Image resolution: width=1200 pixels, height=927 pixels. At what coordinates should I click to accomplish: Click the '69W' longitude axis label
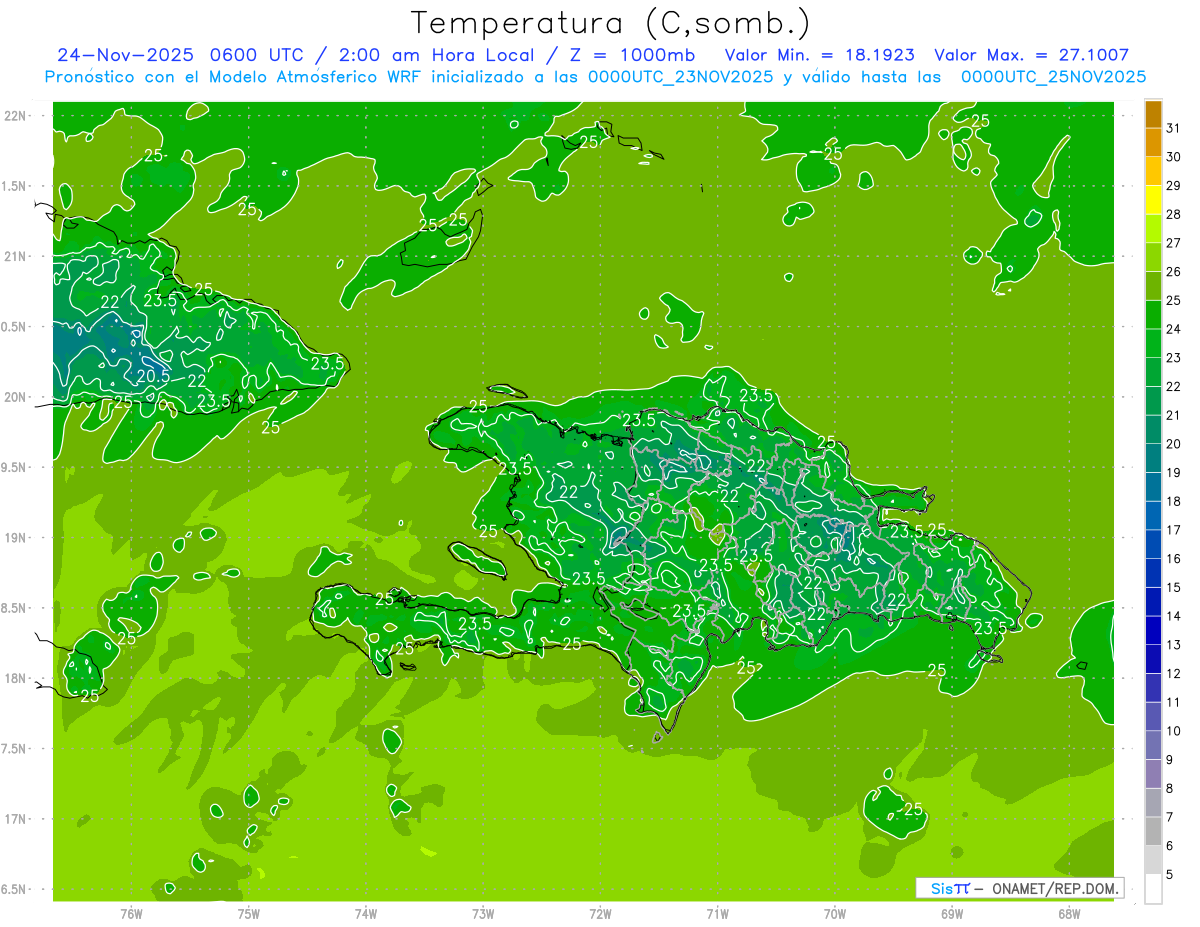[952, 913]
